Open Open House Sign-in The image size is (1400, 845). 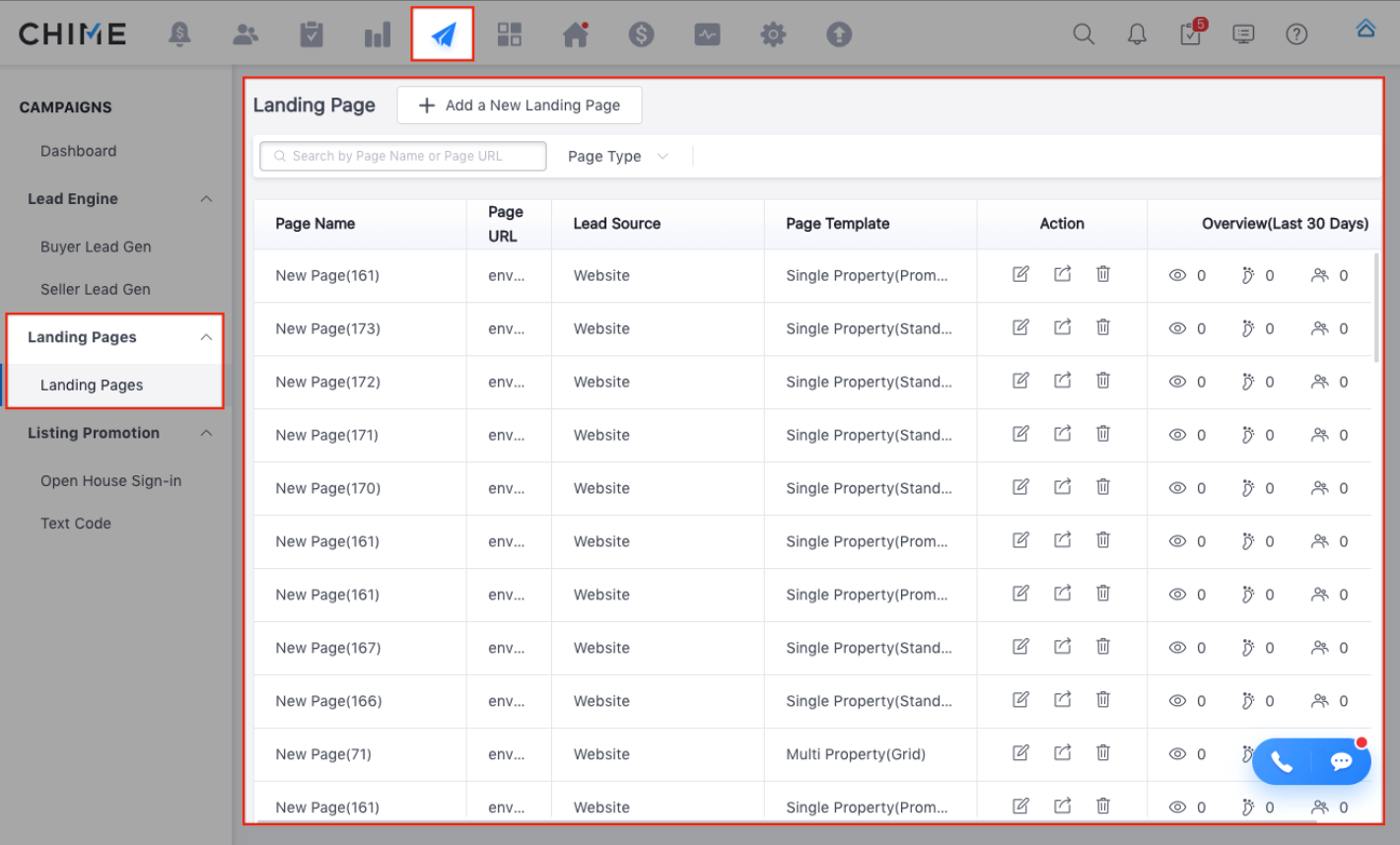[x=110, y=480]
